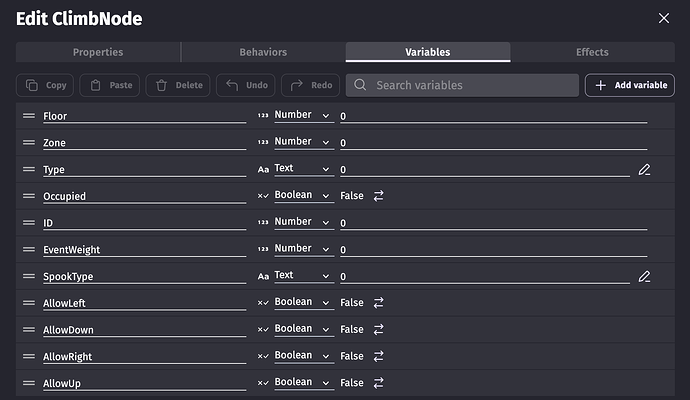
Task: Edit the Floor variable value field
Action: (493, 116)
